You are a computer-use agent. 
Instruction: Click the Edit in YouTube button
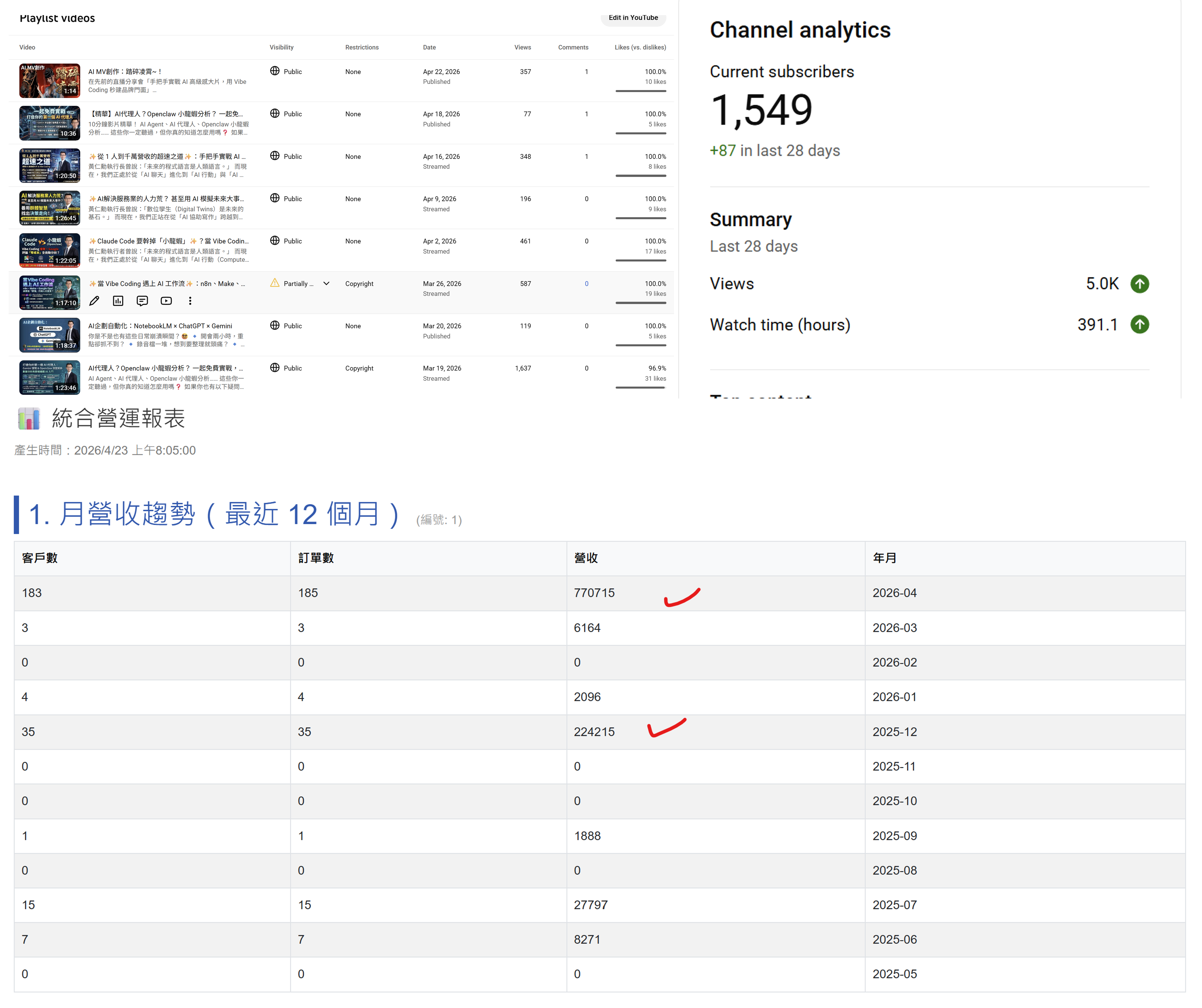point(634,18)
